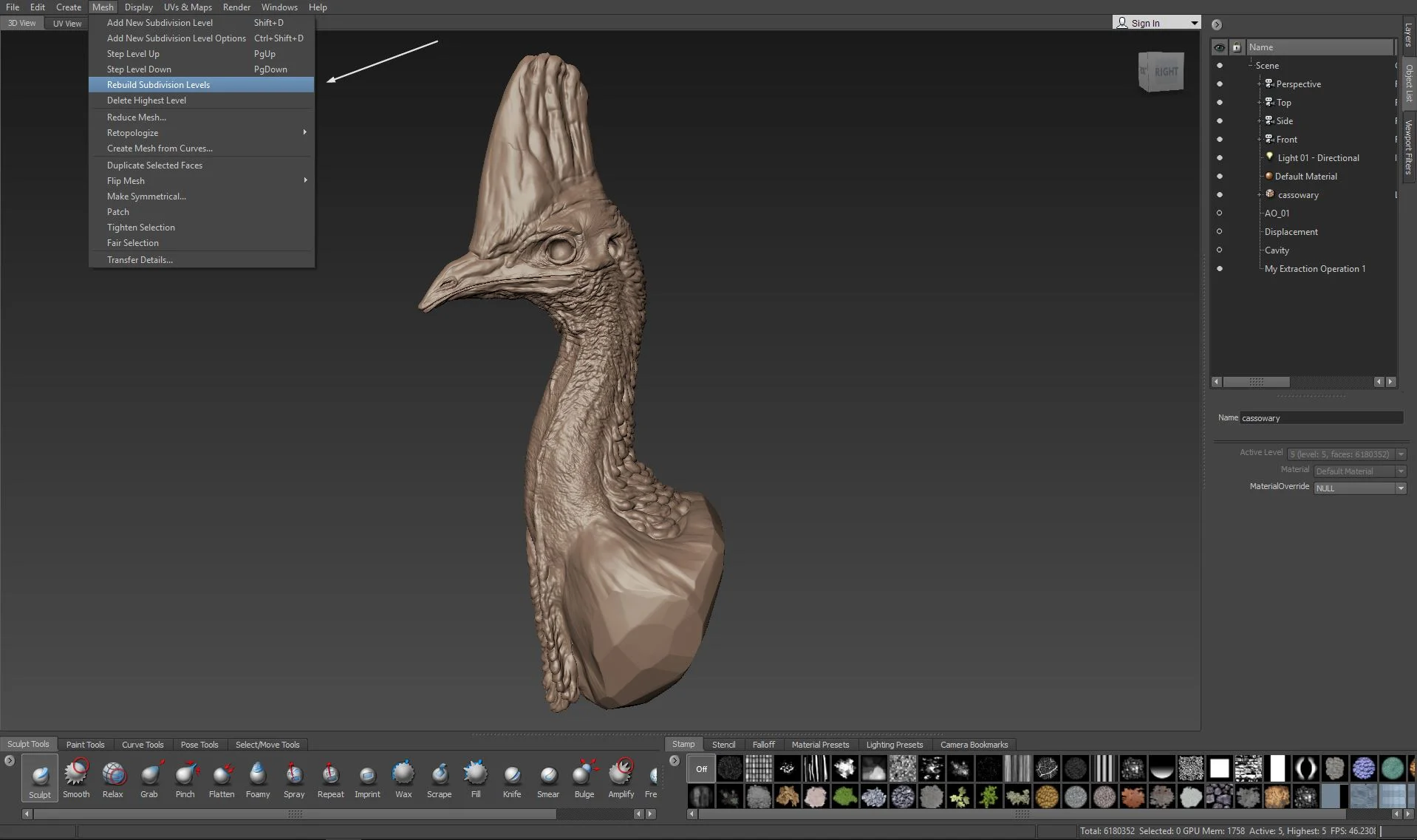Turn stamp Off in the Stamp tray
The image size is (1417, 840).
point(701,769)
